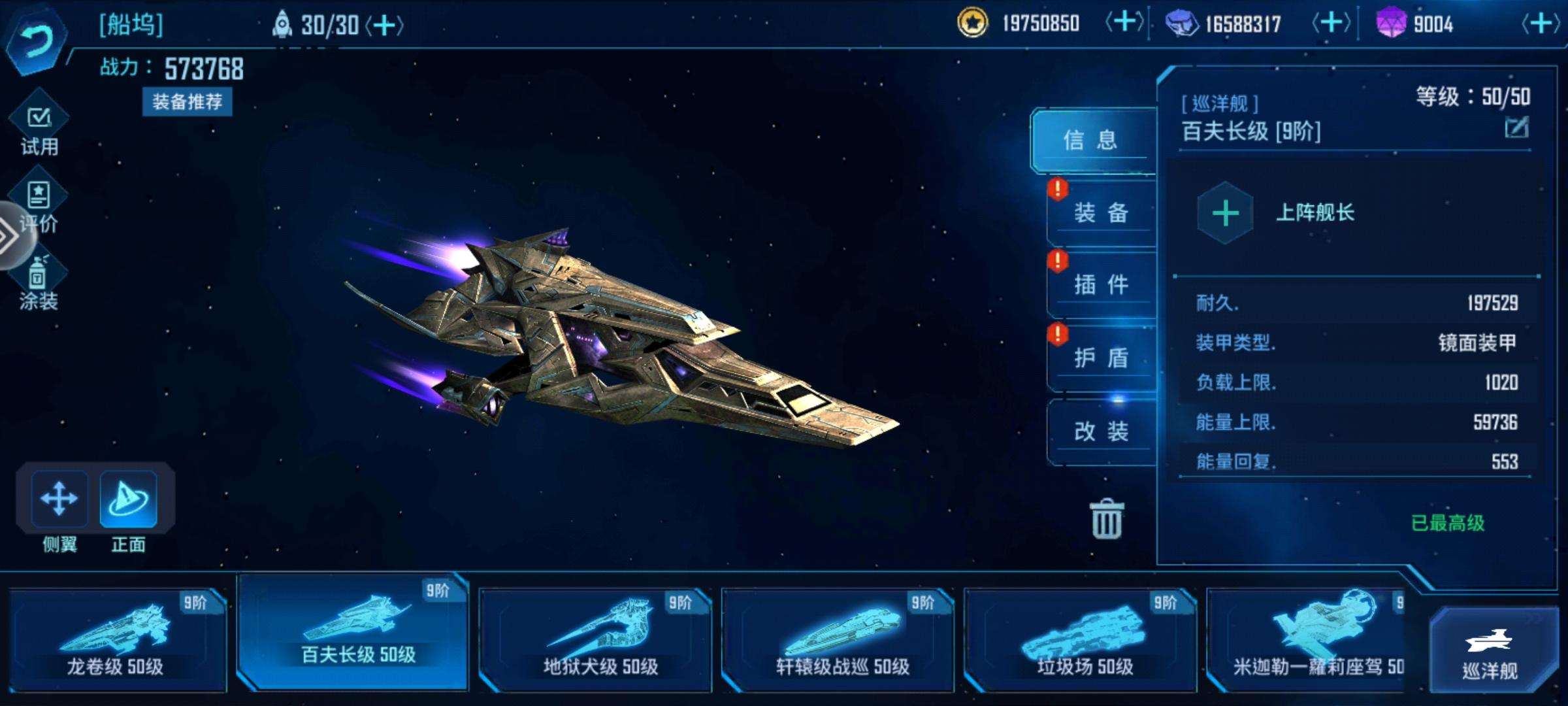Click the 装备推荐 recommendation button
Screen dimensions: 1568x706
(x=188, y=101)
